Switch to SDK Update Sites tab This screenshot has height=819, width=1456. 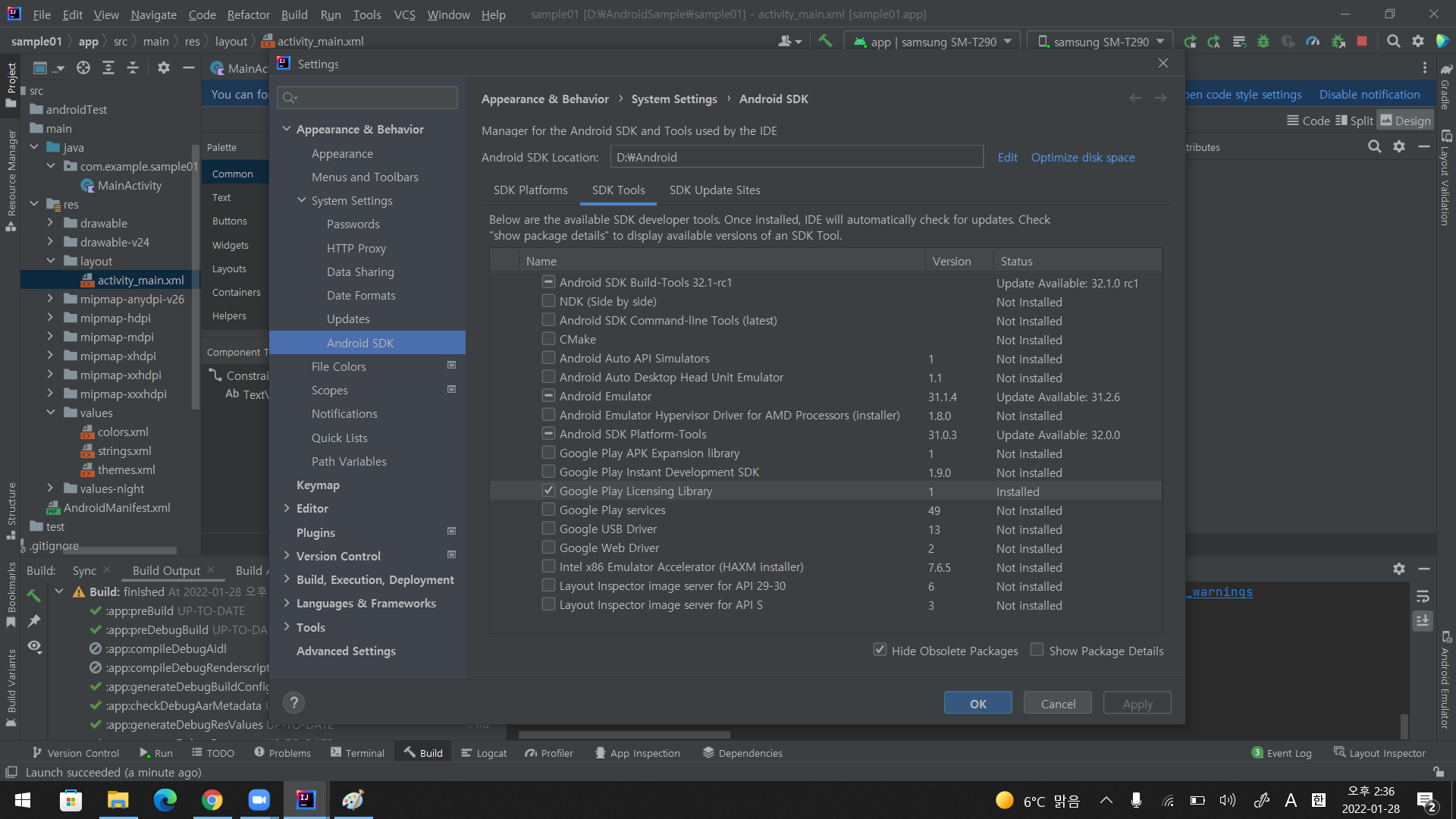pos(714,190)
